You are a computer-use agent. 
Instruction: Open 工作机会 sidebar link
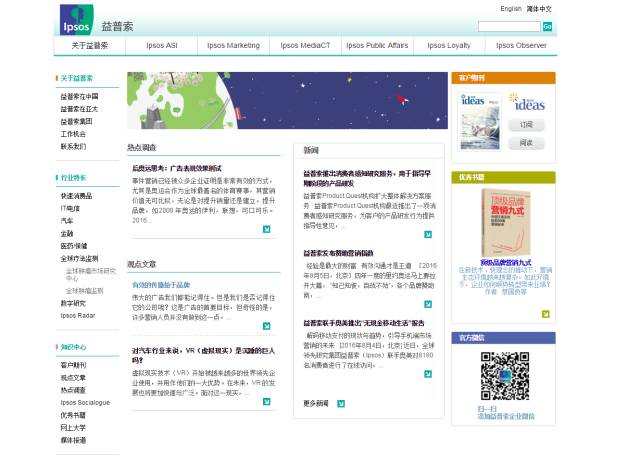pos(73,134)
